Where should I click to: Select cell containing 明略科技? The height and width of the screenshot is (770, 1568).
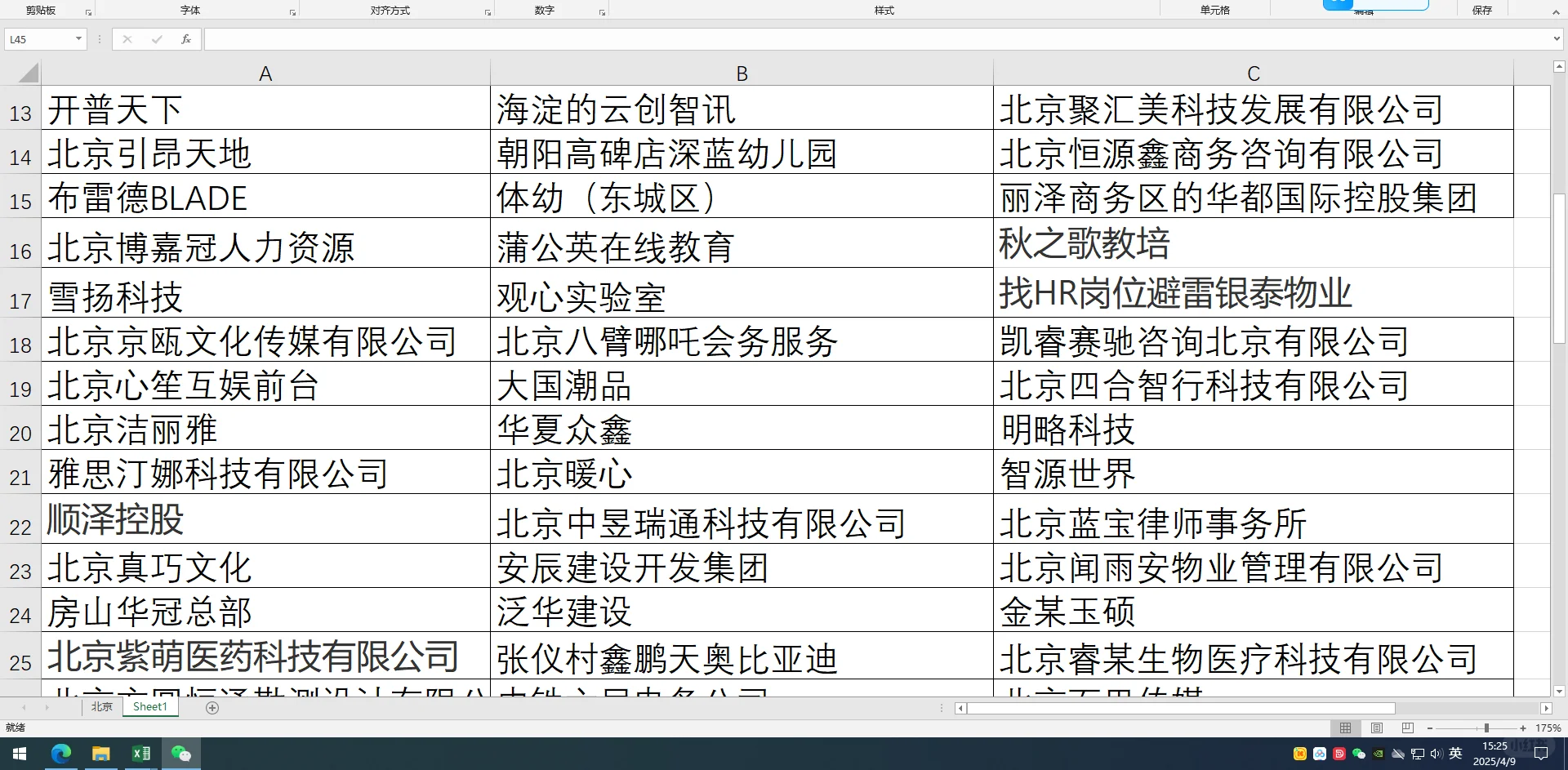(x=1254, y=429)
